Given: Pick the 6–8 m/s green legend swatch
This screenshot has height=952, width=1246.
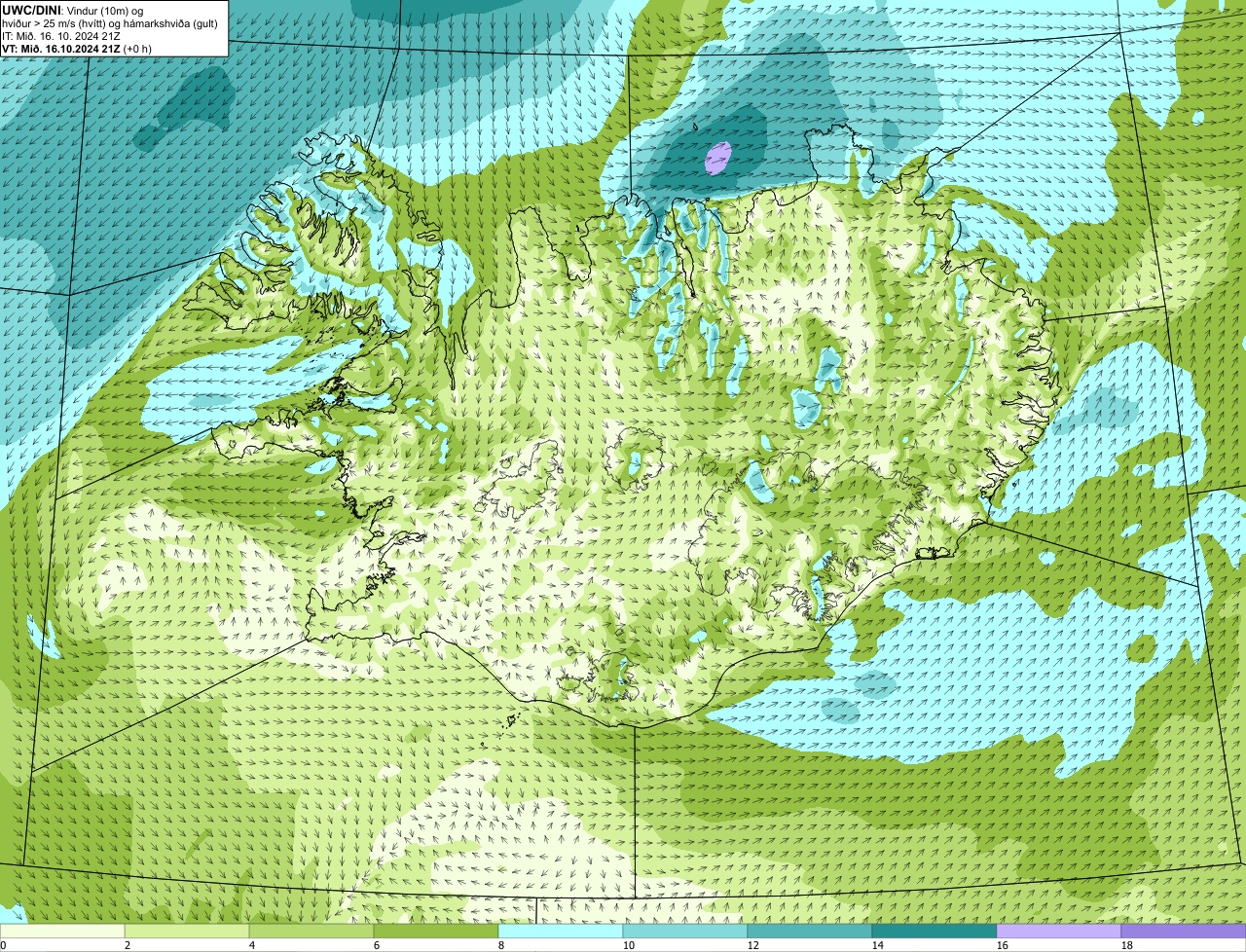Looking at the screenshot, I should point(436,931).
